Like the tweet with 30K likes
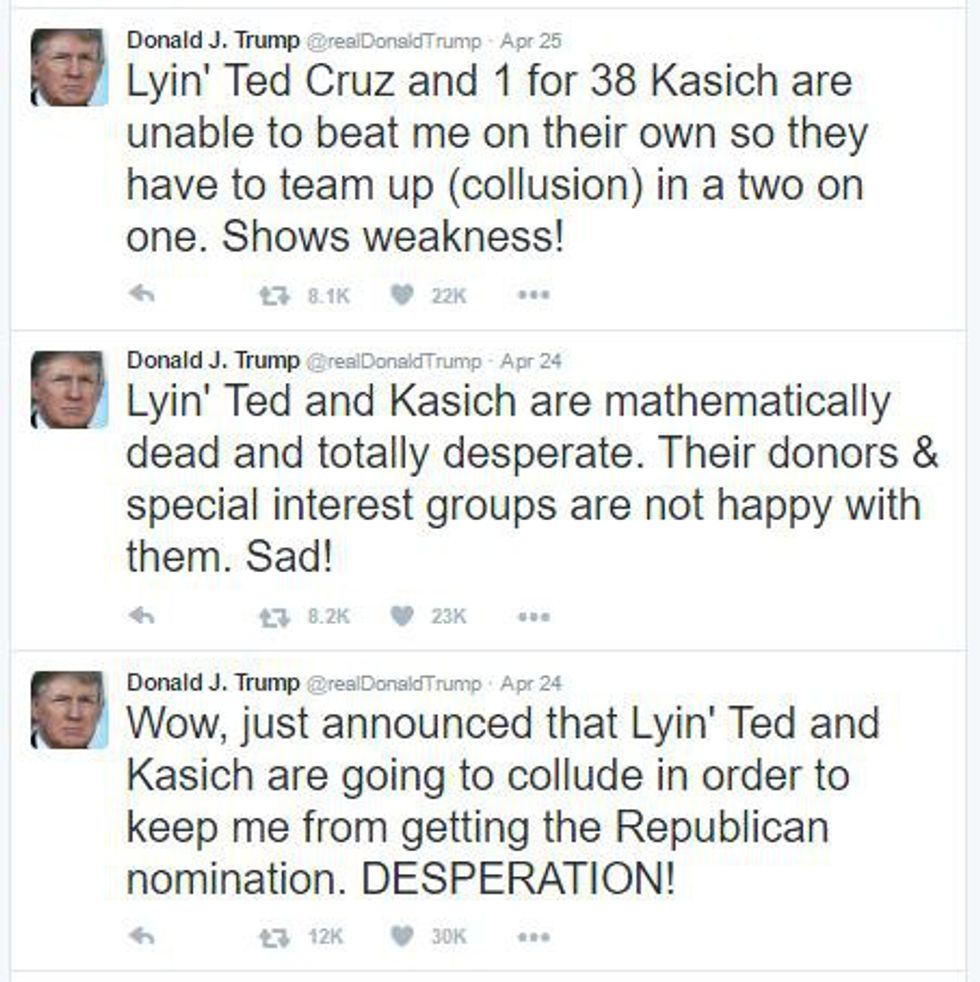 pos(401,937)
